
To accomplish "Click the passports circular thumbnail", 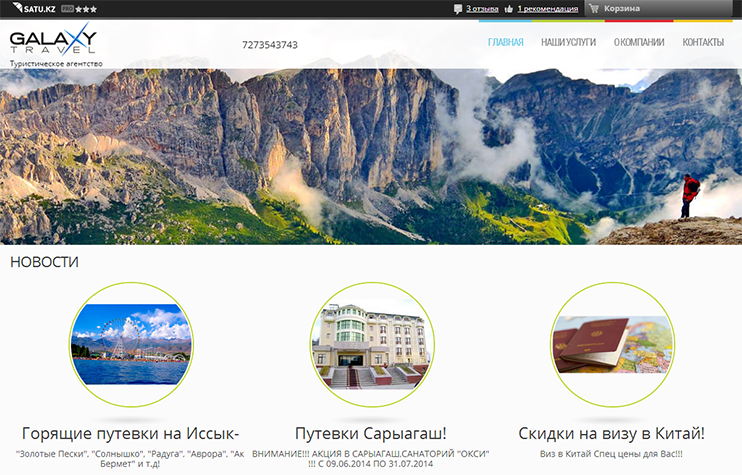I will [x=612, y=344].
